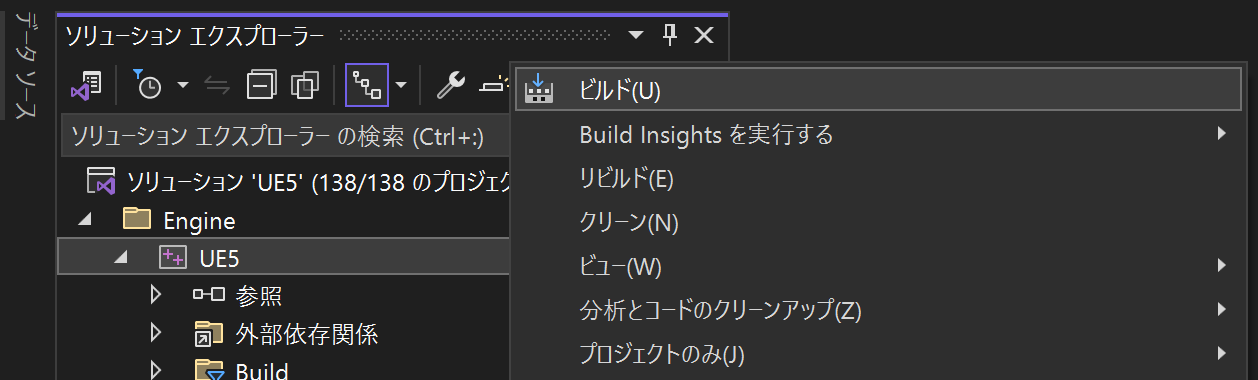
Task: Open Properties with the wrench icon
Action: [x=450, y=86]
